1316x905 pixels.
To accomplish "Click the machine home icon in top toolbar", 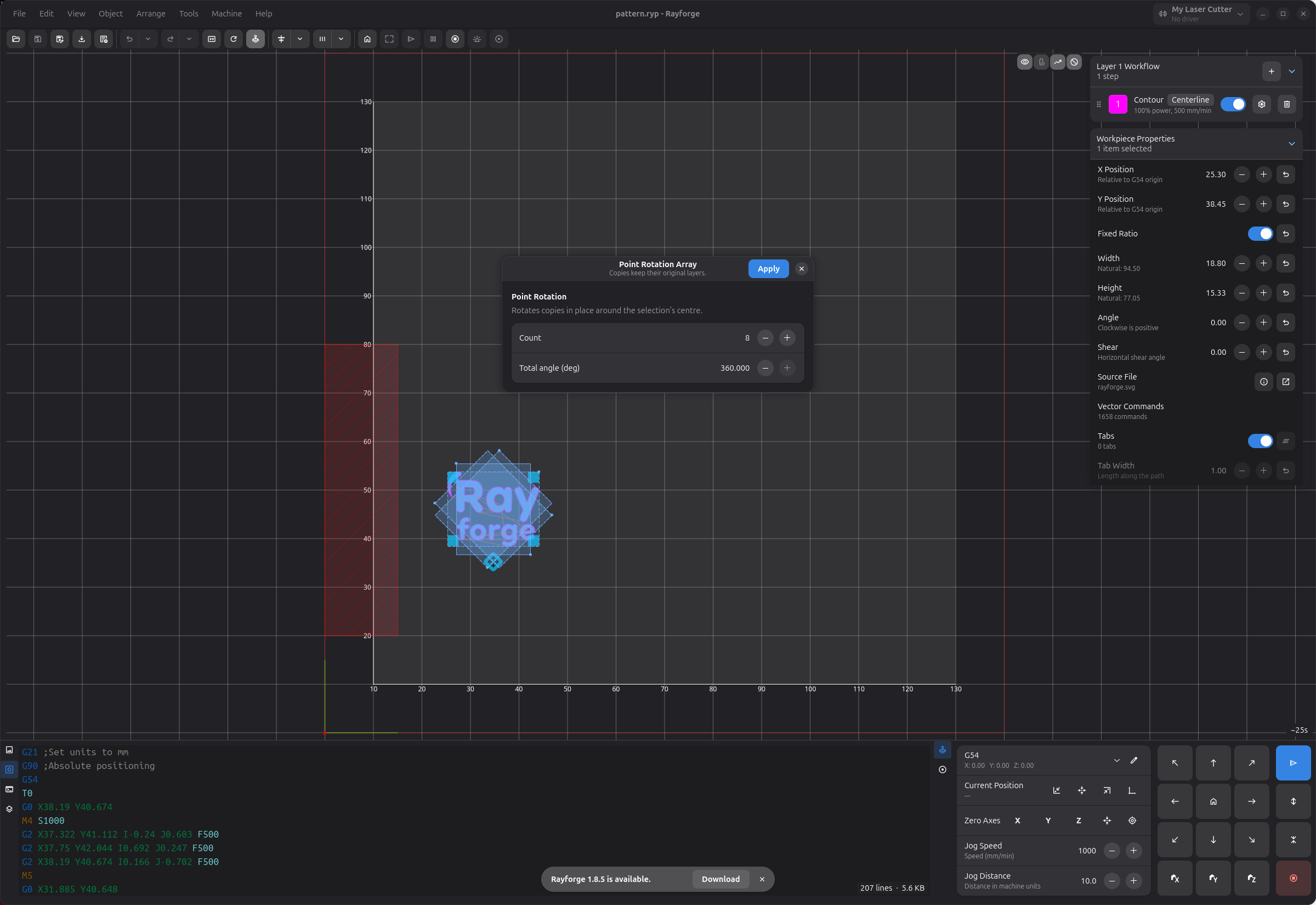I will pos(367,39).
